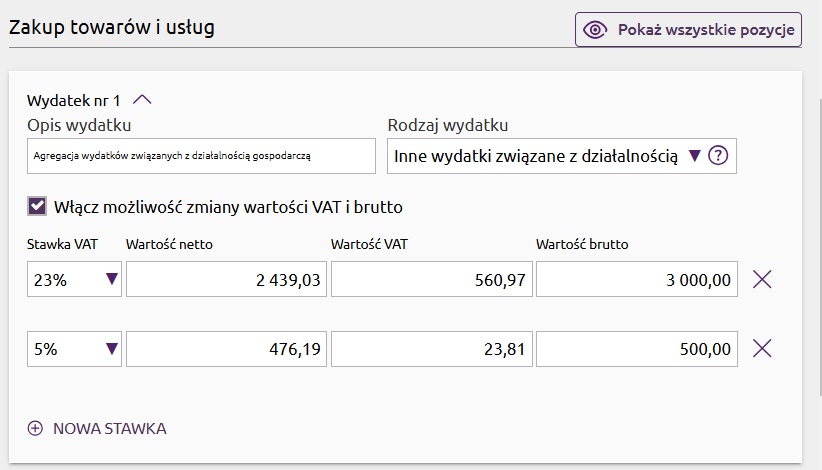822x470 pixels.
Task: Click the Pokaż wszystkie pozycje button
Action: click(688, 30)
